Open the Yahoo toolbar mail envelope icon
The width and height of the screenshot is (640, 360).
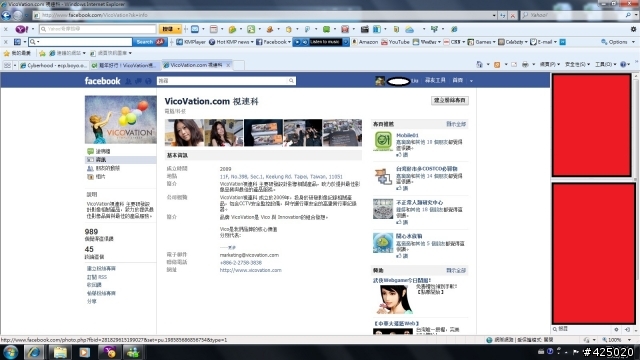pos(195,29)
